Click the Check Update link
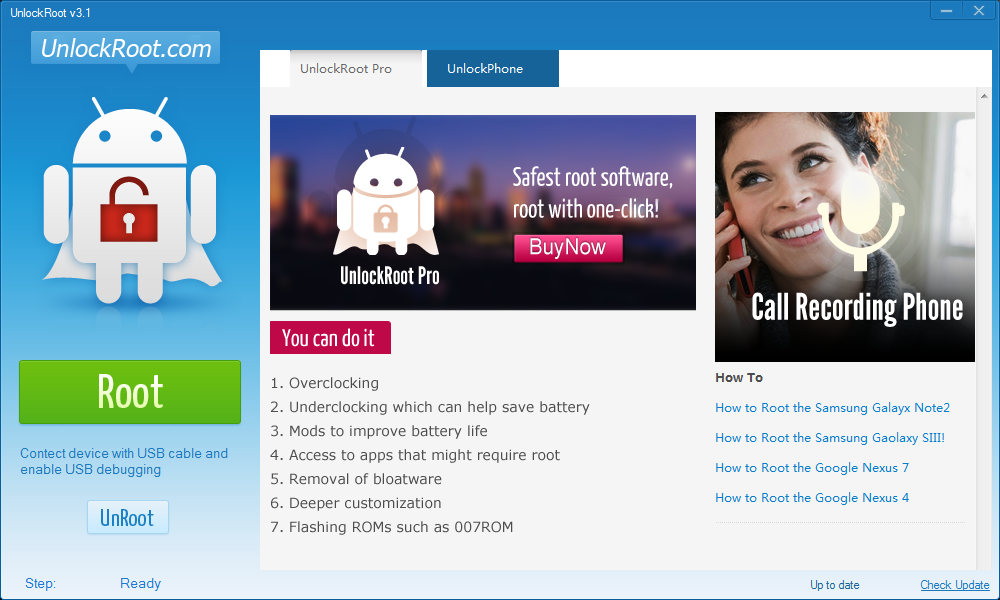The height and width of the screenshot is (600, 1000). tap(955, 585)
